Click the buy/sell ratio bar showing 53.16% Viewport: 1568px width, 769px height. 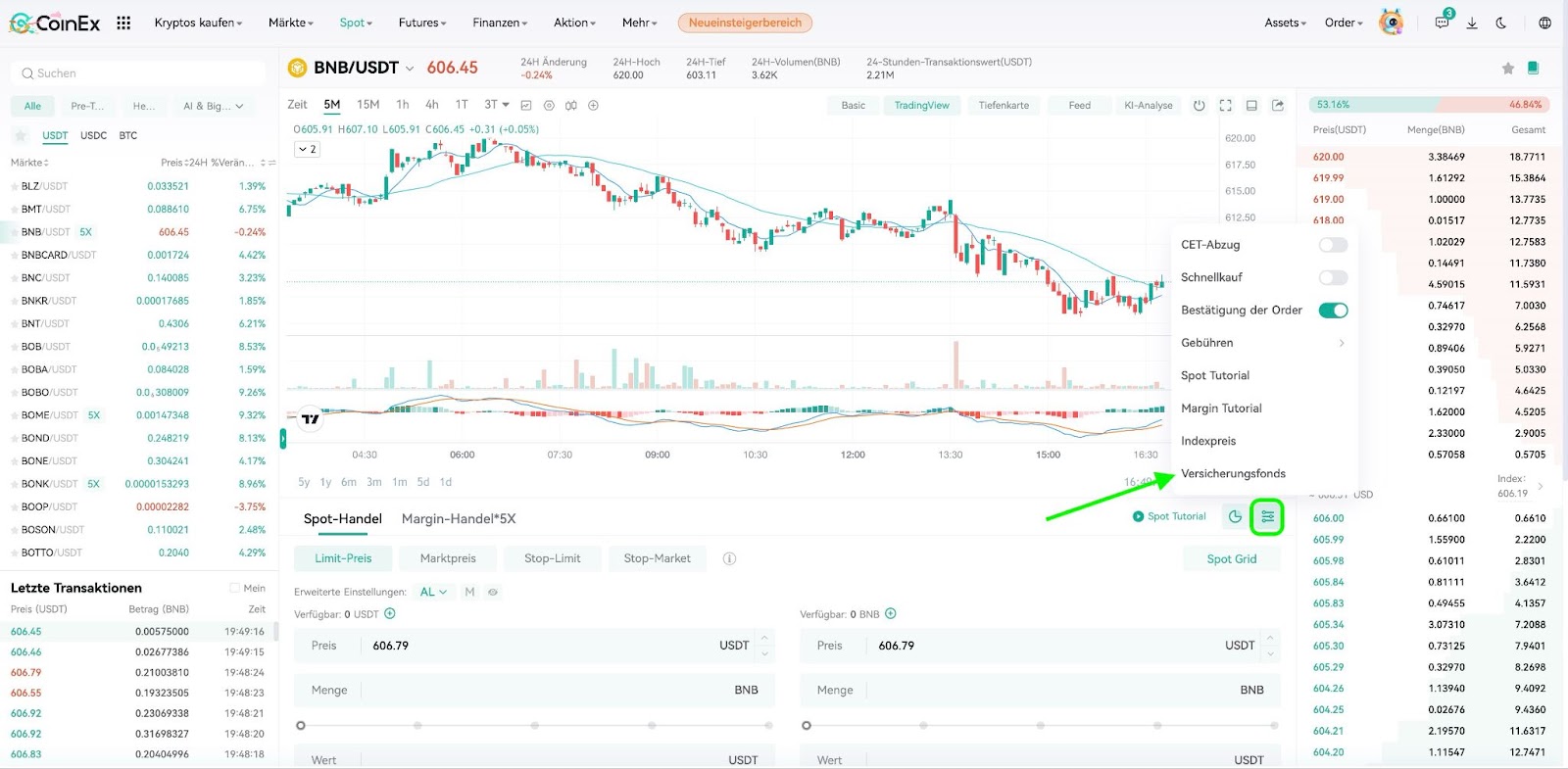pos(1427,104)
